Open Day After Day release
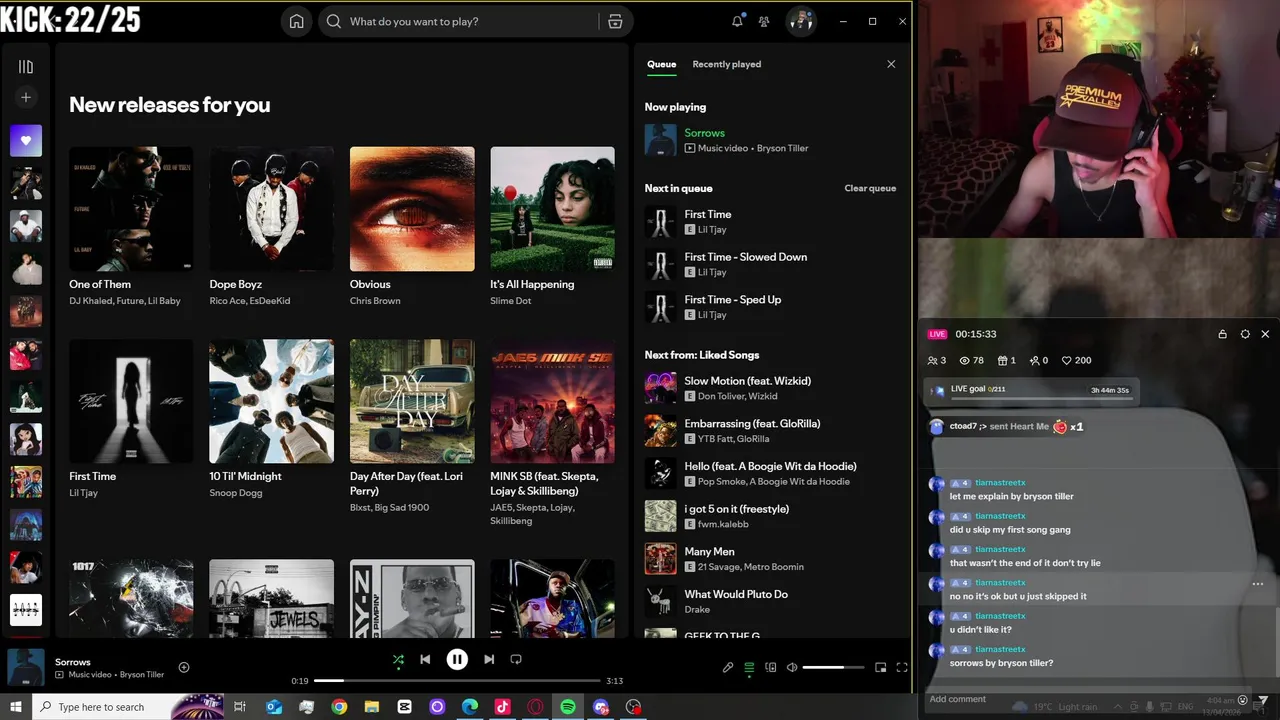 coord(412,401)
